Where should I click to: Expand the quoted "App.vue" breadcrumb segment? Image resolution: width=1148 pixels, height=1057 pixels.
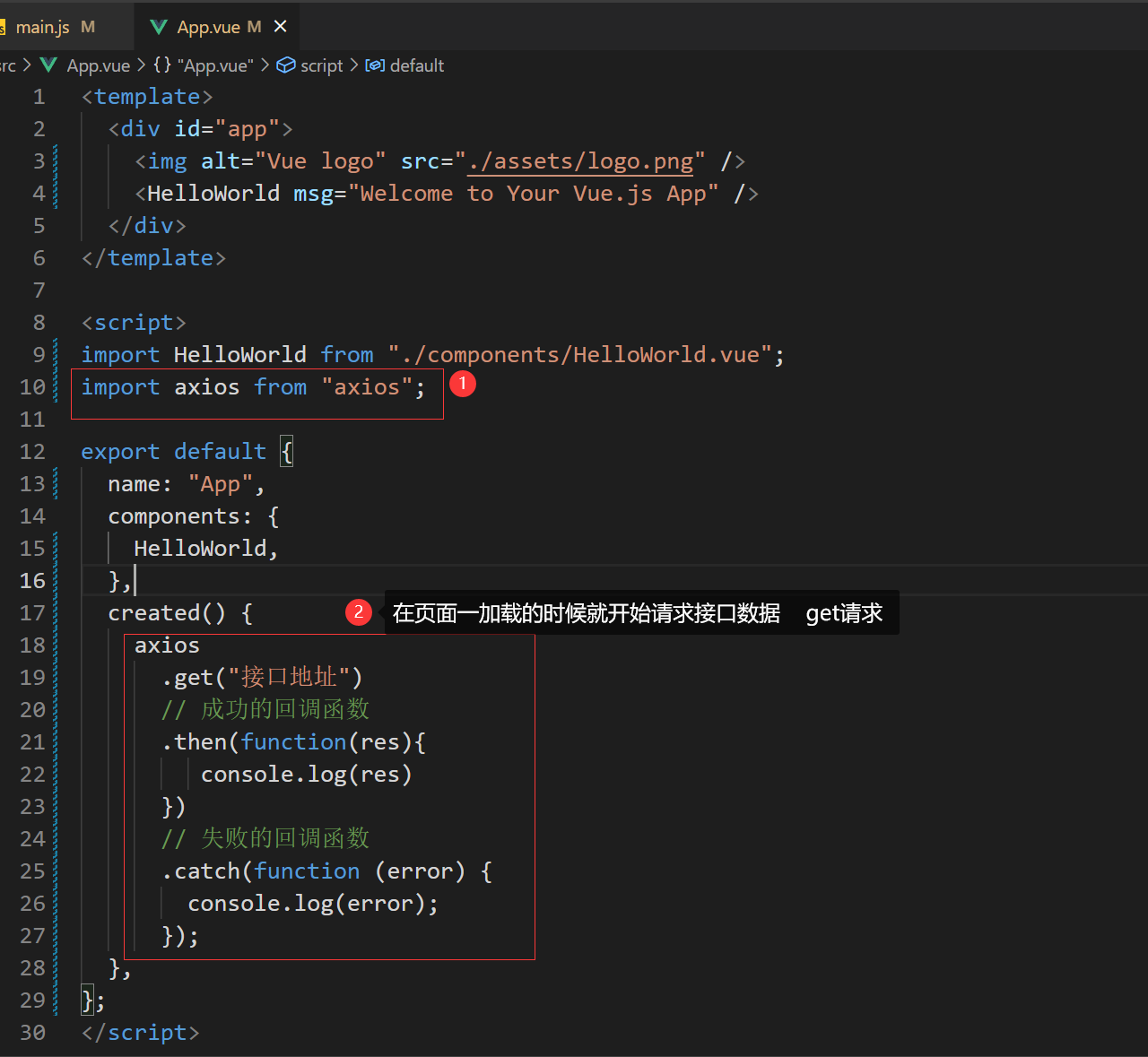(x=215, y=65)
